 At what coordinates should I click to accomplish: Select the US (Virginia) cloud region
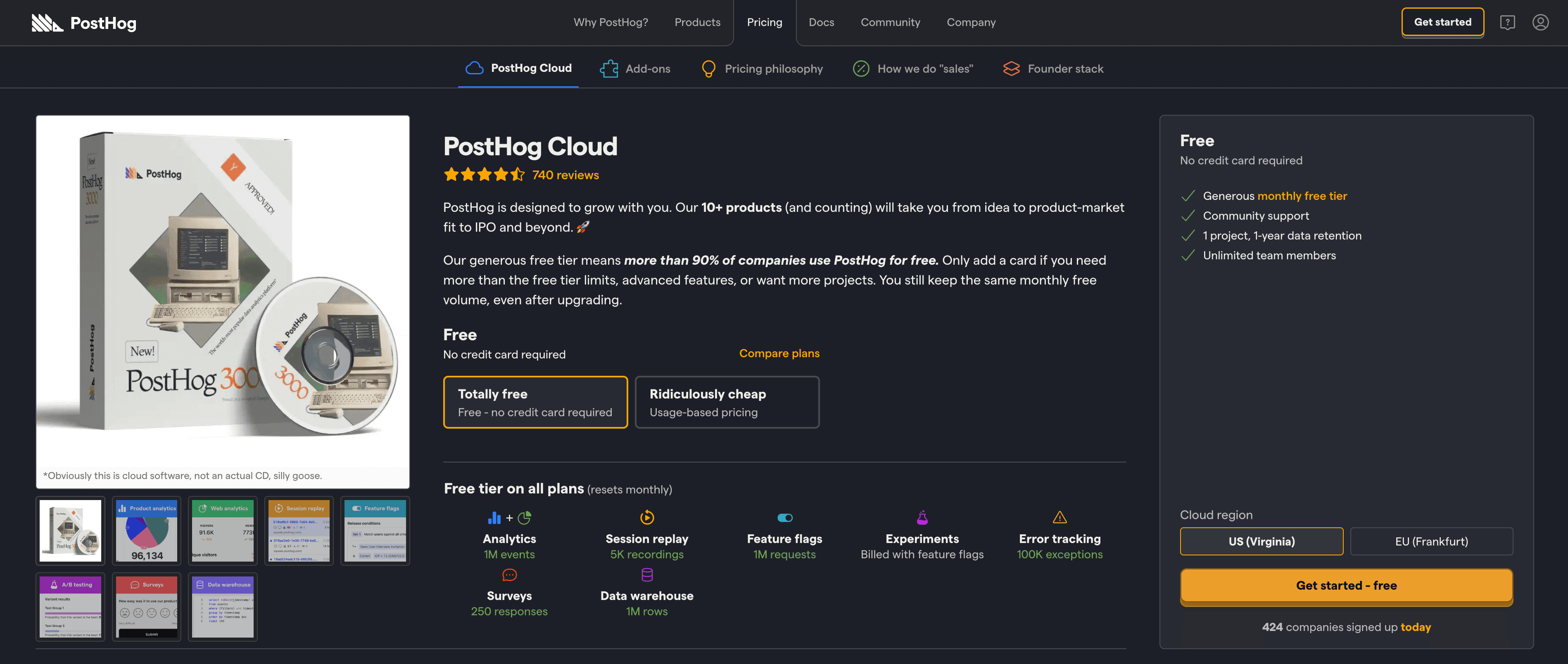[1261, 541]
